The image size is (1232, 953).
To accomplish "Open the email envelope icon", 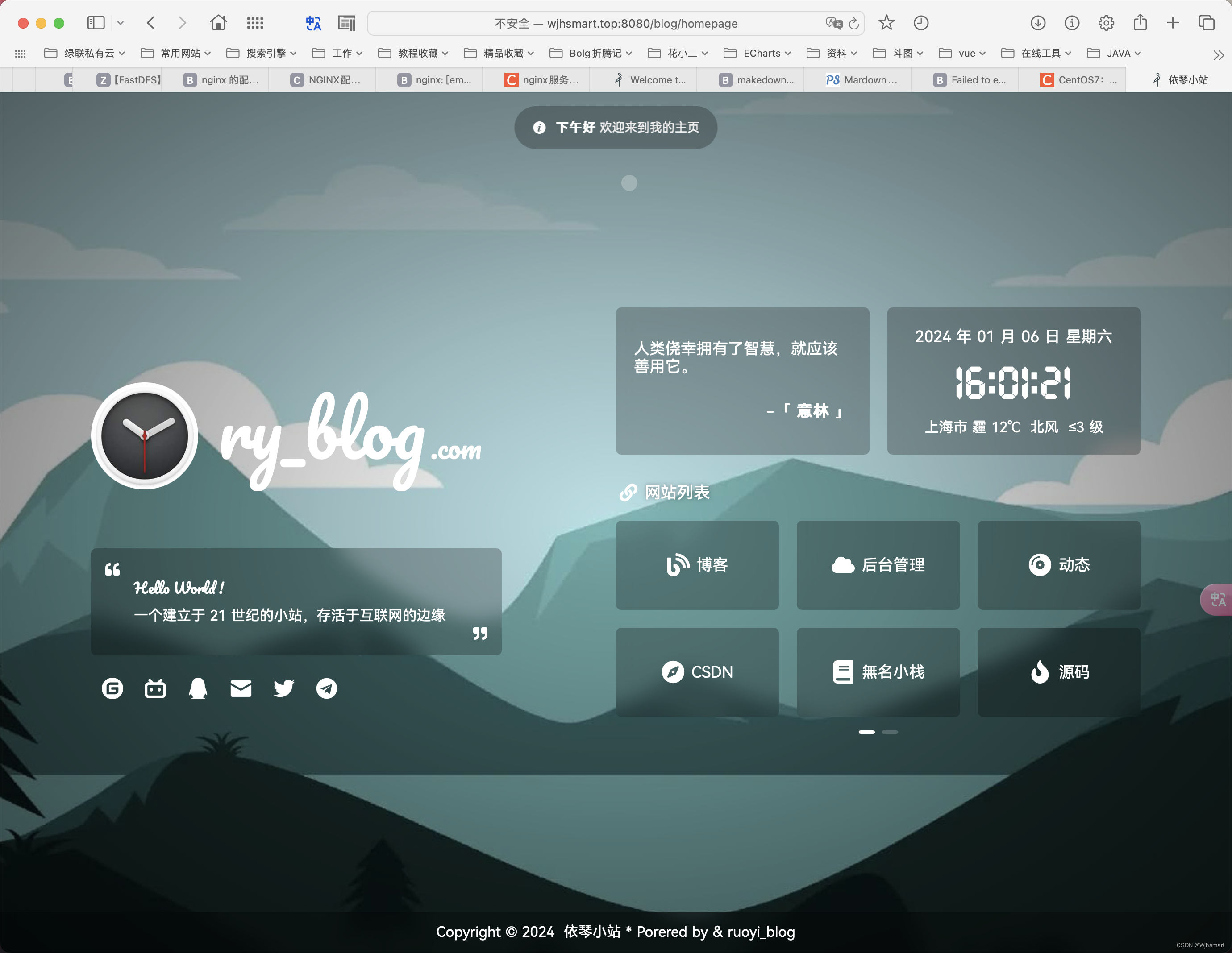I will (x=241, y=688).
